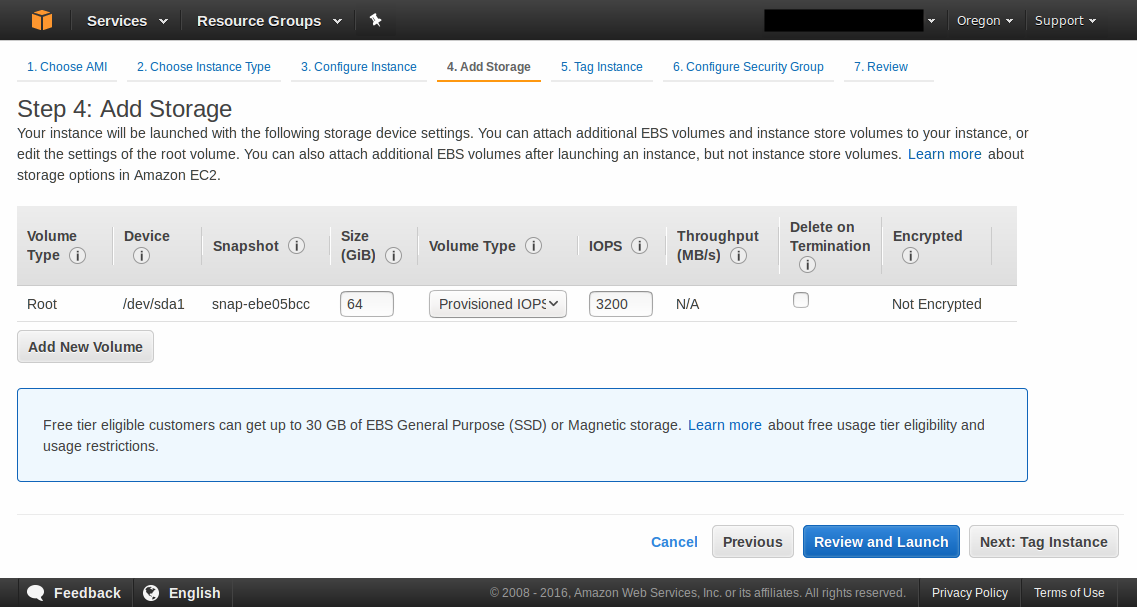This screenshot has height=607, width=1137.
Task: Click the globe icon beside English
Action: (151, 593)
